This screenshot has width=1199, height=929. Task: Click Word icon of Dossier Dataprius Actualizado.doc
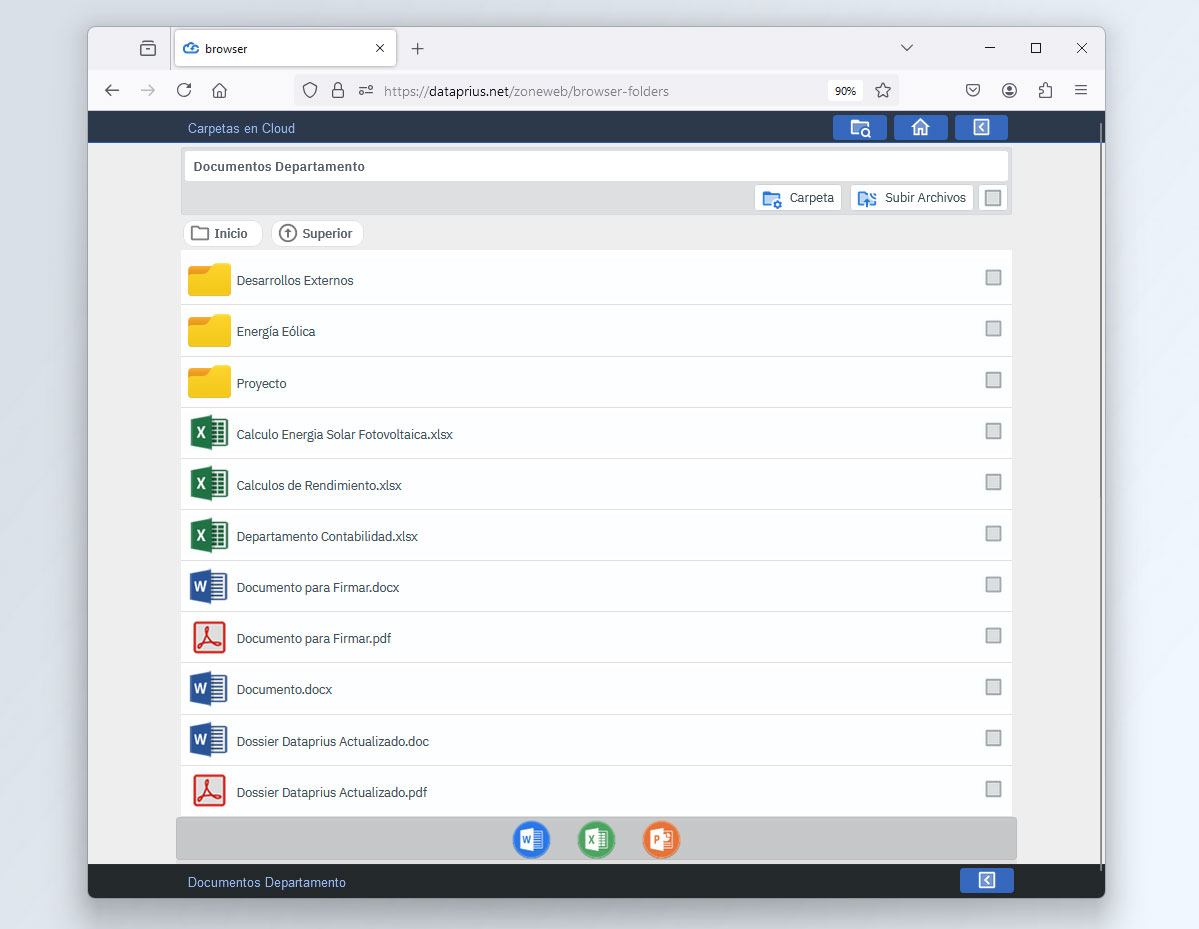(x=209, y=740)
